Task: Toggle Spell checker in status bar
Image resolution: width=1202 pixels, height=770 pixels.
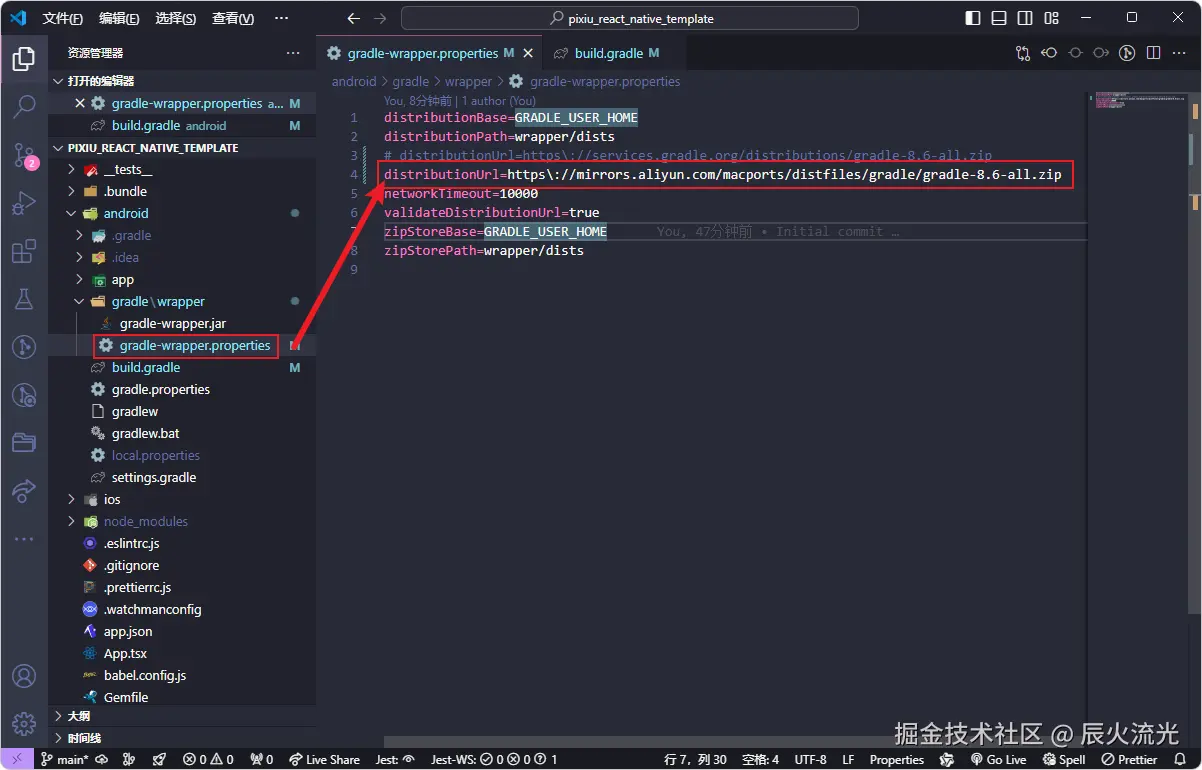Action: 1062,760
